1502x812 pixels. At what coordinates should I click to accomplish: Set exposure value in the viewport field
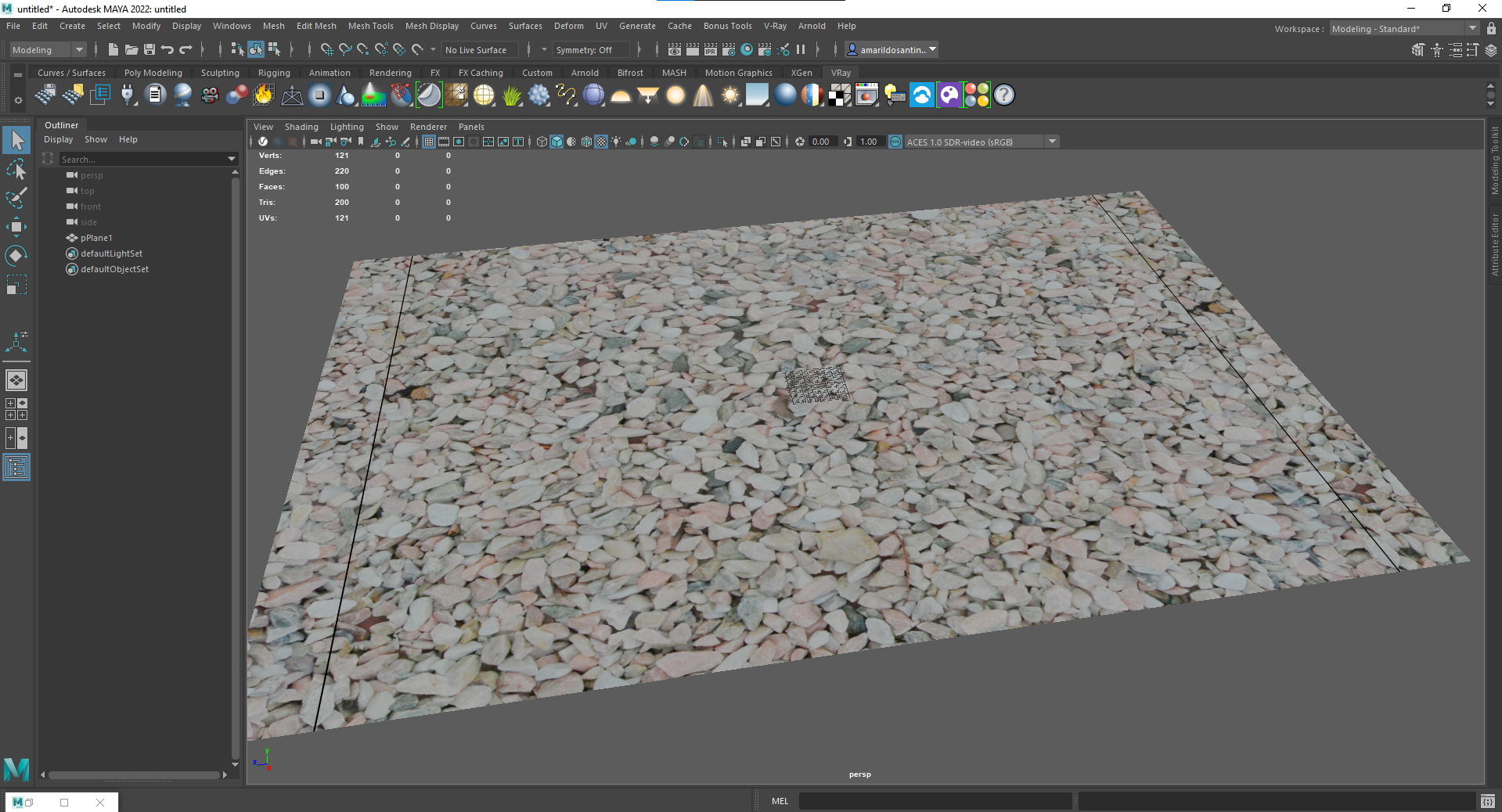[x=820, y=142]
